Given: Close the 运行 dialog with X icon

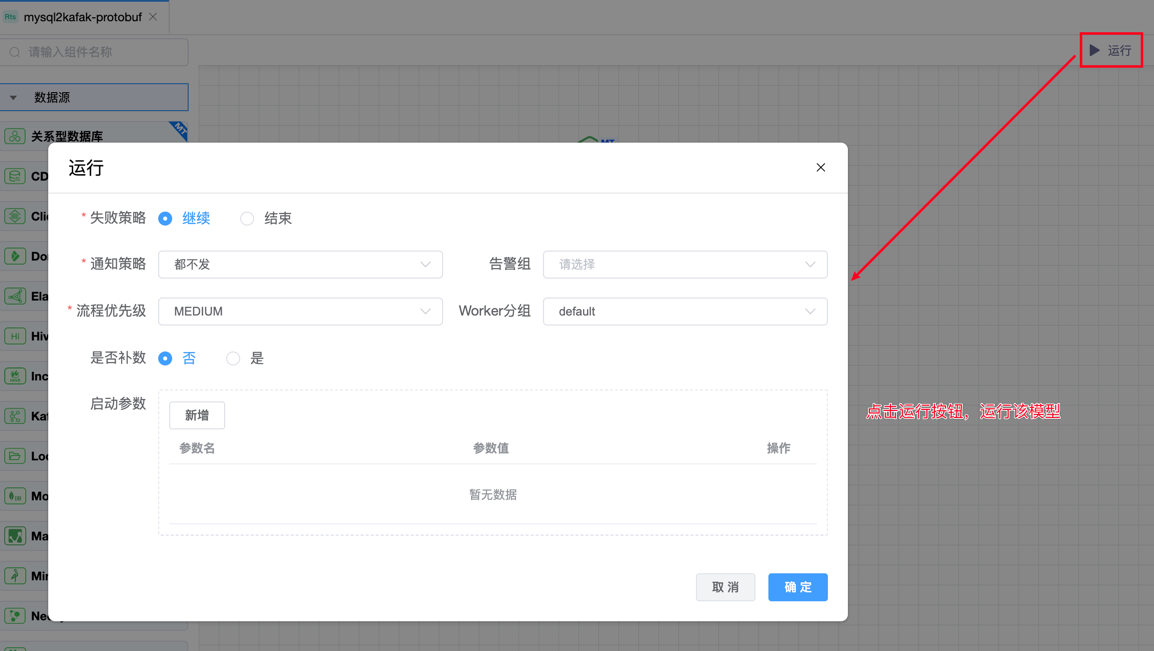Looking at the screenshot, I should 820,168.
